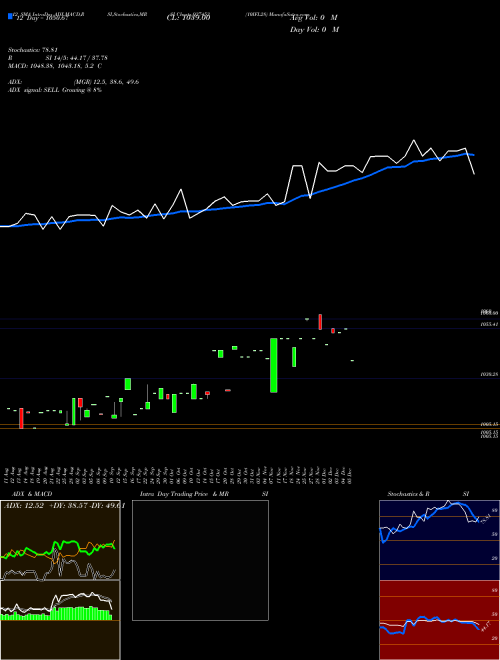Image resolution: width=500 pixels, height=660 pixels.
Task: Click the ADX signal: SELL Growing text
Action: (55, 90)
